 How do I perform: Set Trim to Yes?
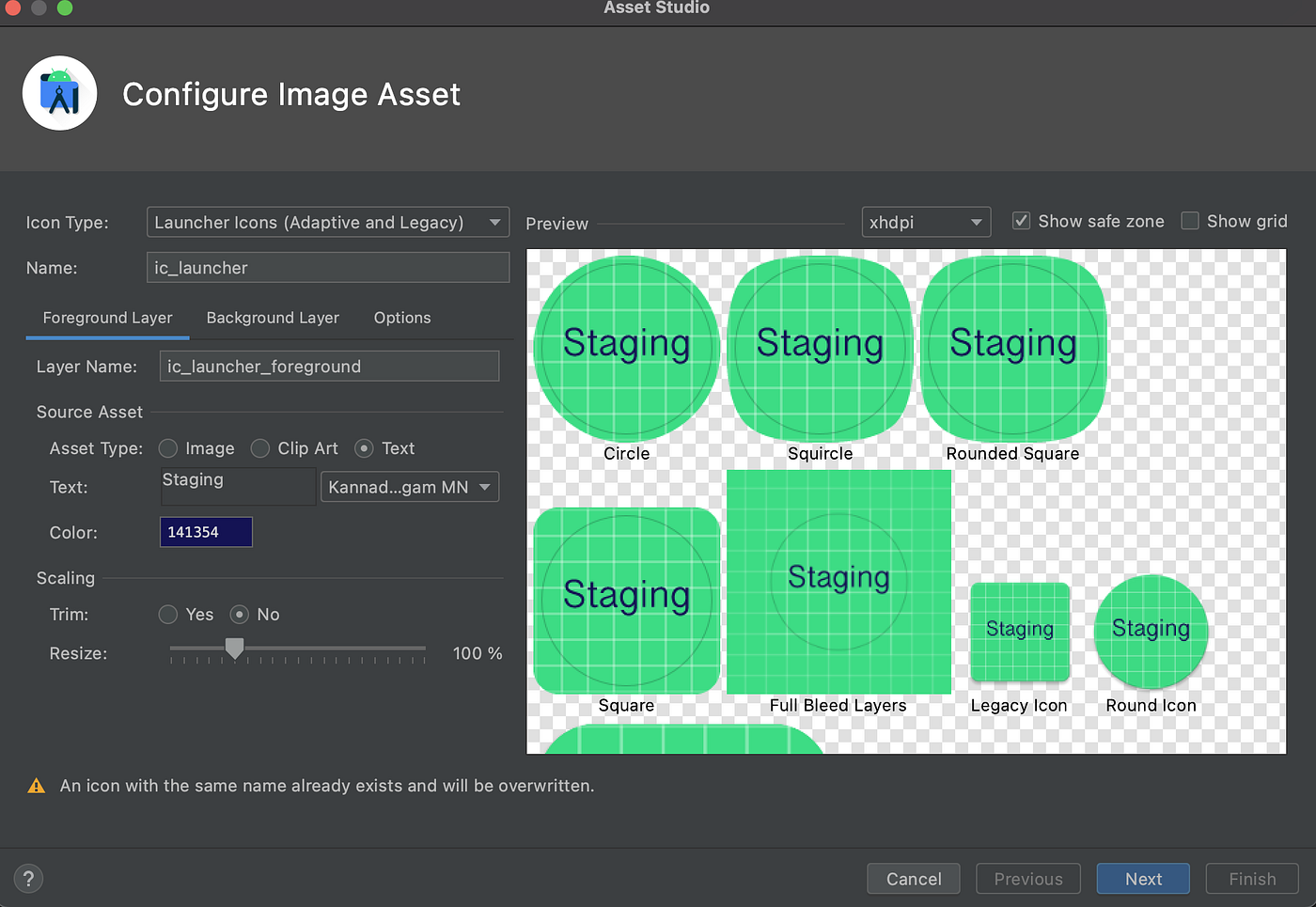pyautogui.click(x=167, y=615)
